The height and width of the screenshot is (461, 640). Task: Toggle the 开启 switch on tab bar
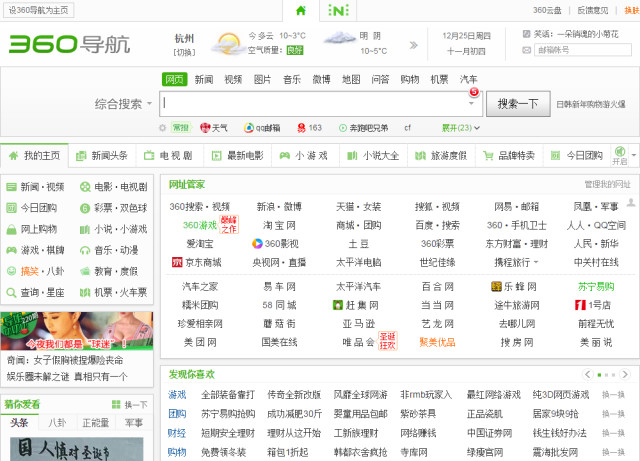pos(620,156)
